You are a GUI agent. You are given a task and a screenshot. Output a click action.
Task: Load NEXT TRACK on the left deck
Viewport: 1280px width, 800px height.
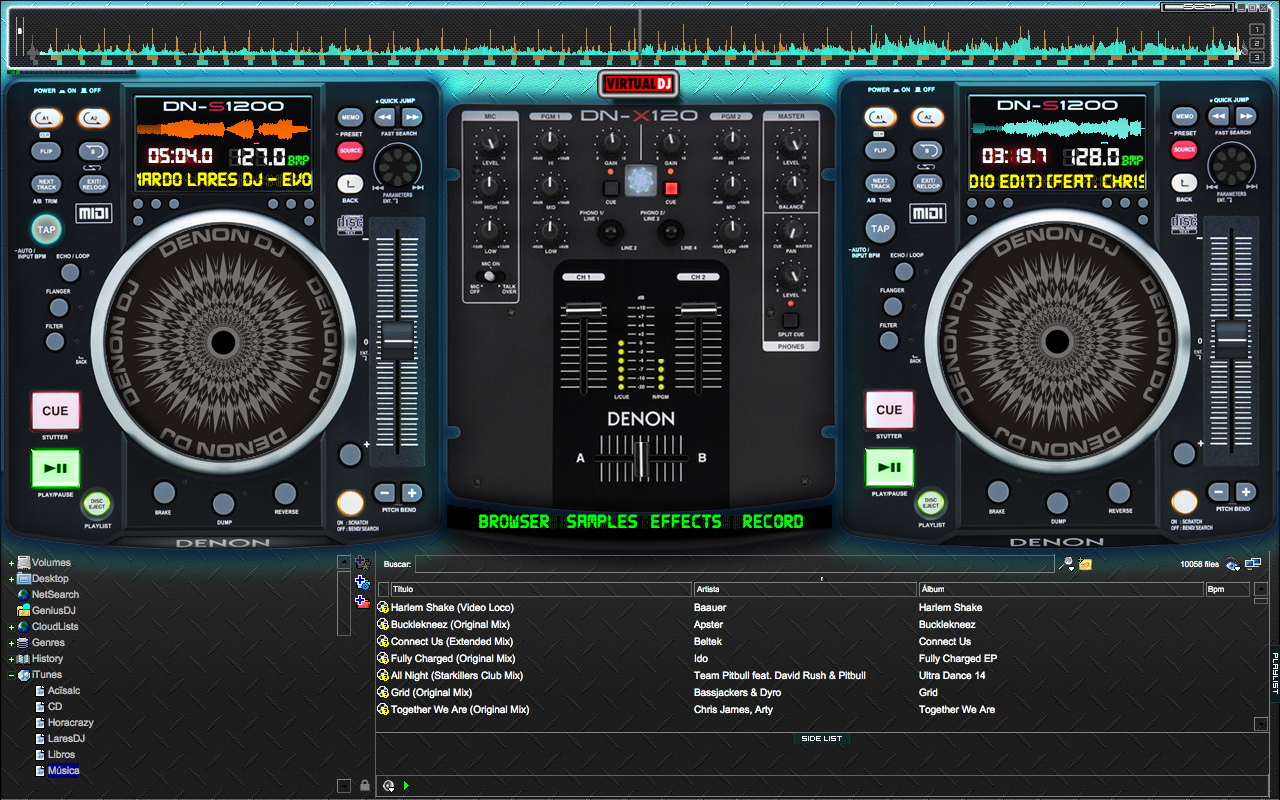(x=46, y=185)
